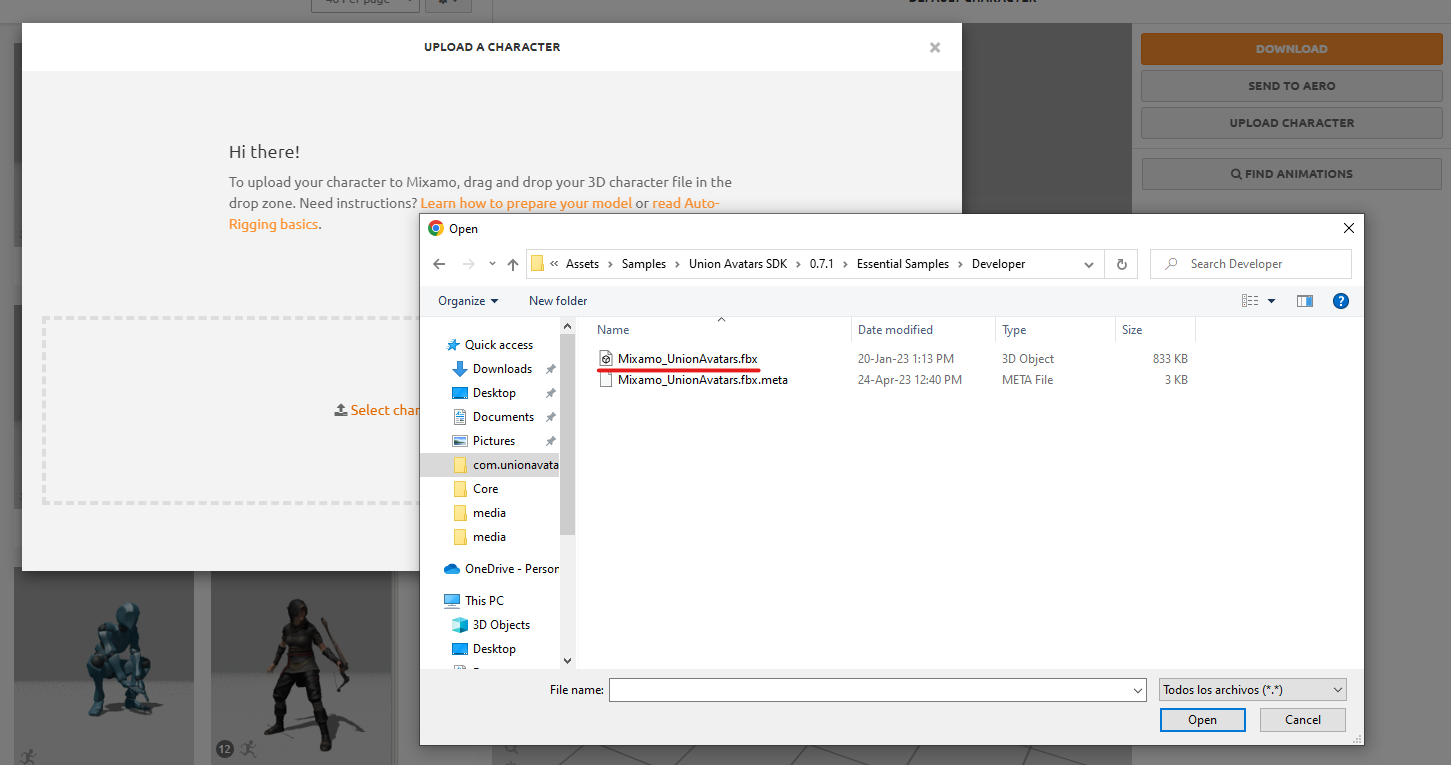This screenshot has width=1451, height=765.
Task: Click Upload Character button
Action: point(1291,123)
